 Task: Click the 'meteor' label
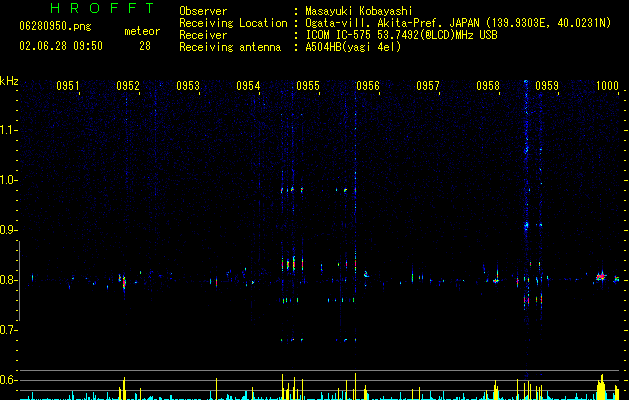tap(142, 31)
